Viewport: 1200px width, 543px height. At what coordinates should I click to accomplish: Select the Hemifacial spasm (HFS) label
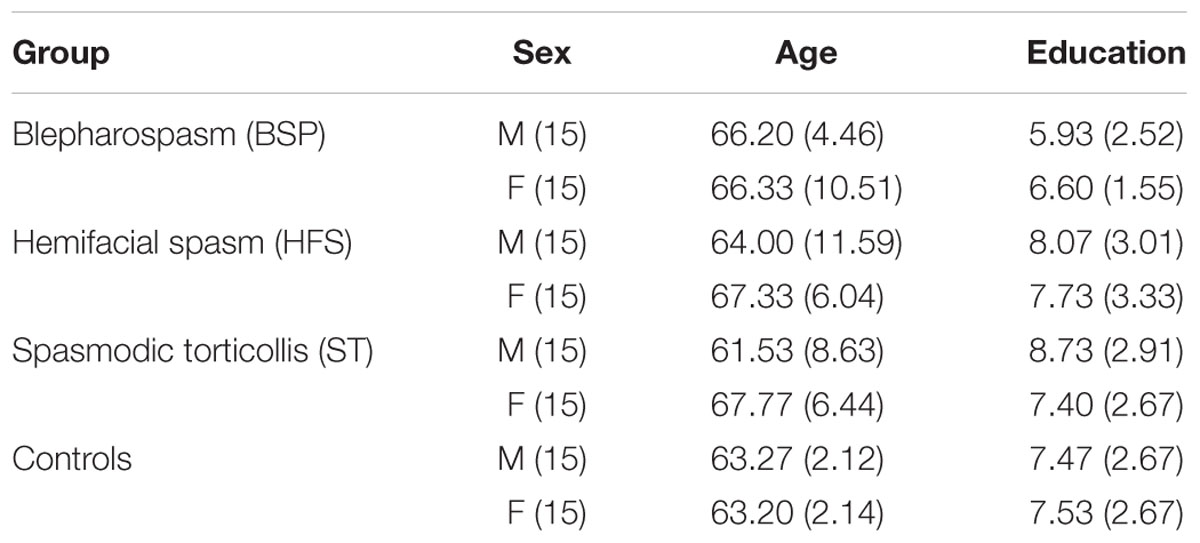coord(182,243)
